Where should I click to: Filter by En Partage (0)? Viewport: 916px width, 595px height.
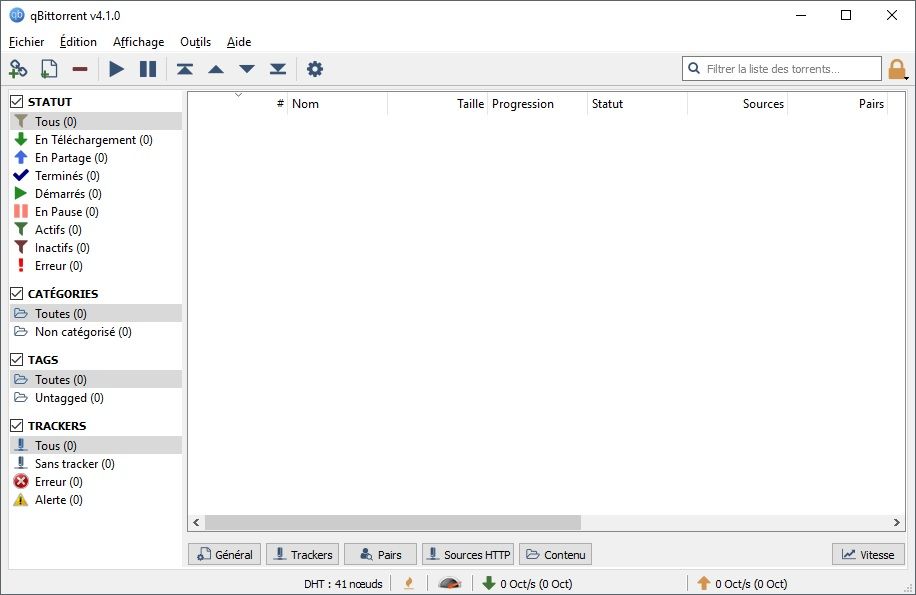(x=96, y=158)
